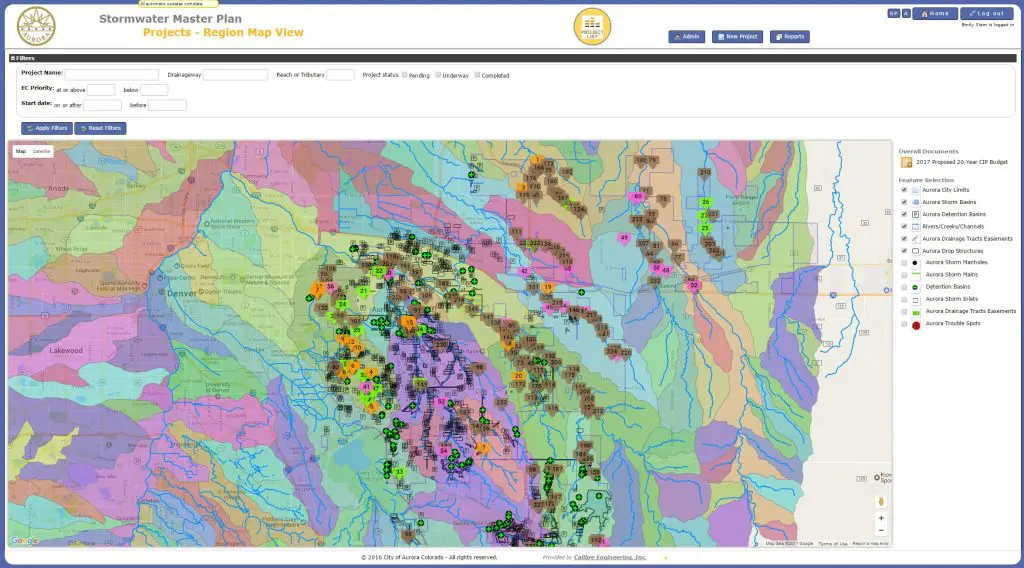Click the Apply Filters button
The width and height of the screenshot is (1024, 568).
coord(47,129)
